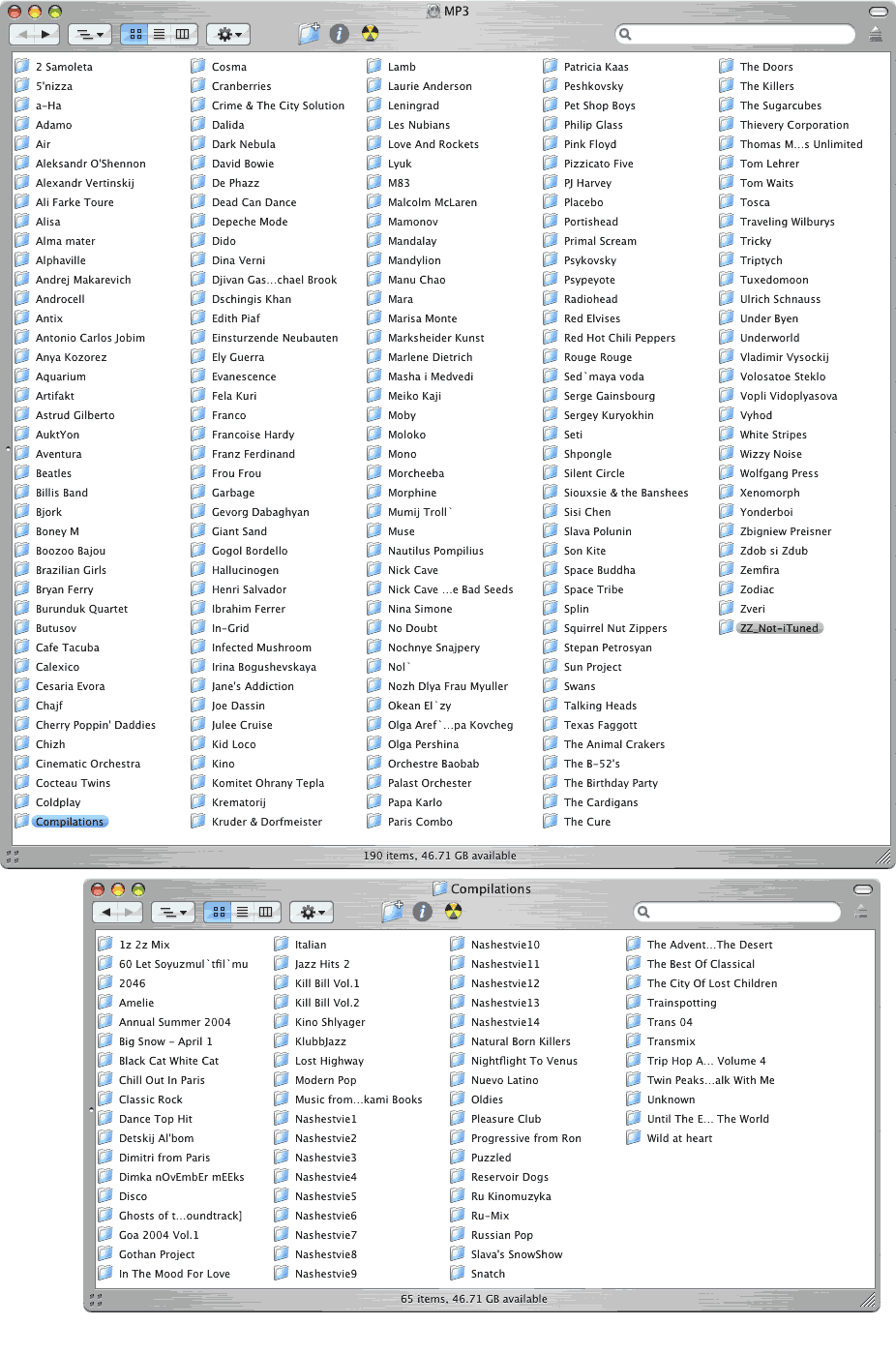The image size is (896, 1355).
Task: Select 'Cocteau Twins' folder name
Action: tap(73, 783)
